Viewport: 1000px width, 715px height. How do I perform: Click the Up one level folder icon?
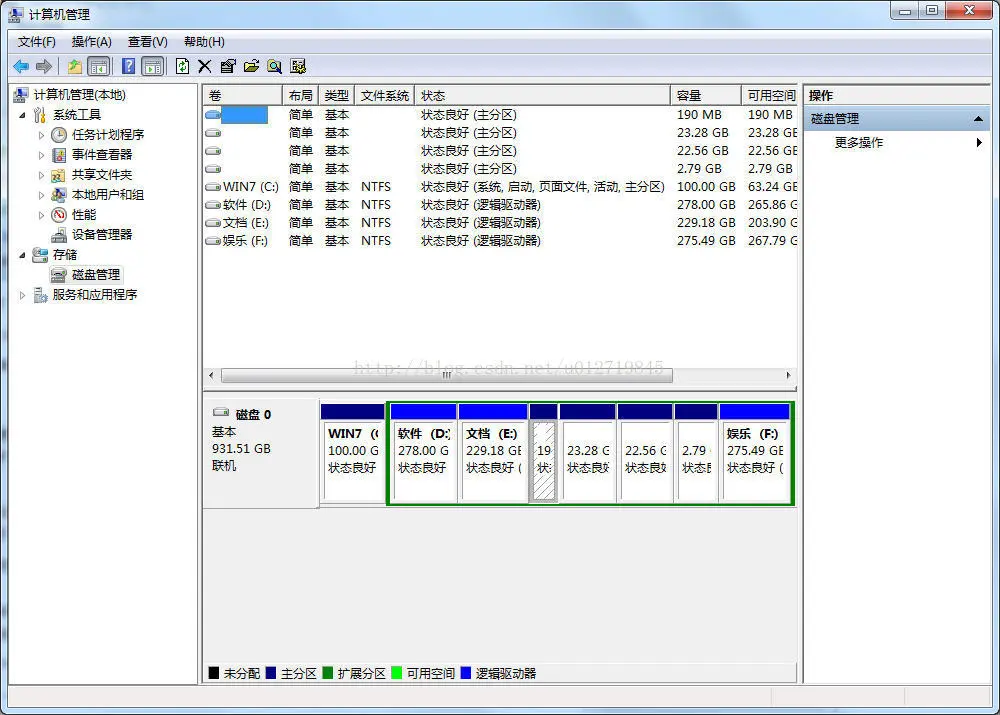tap(75, 66)
